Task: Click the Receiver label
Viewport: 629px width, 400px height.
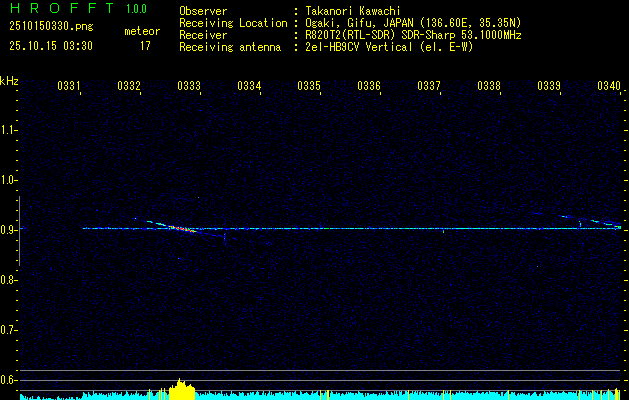Action: (203, 35)
